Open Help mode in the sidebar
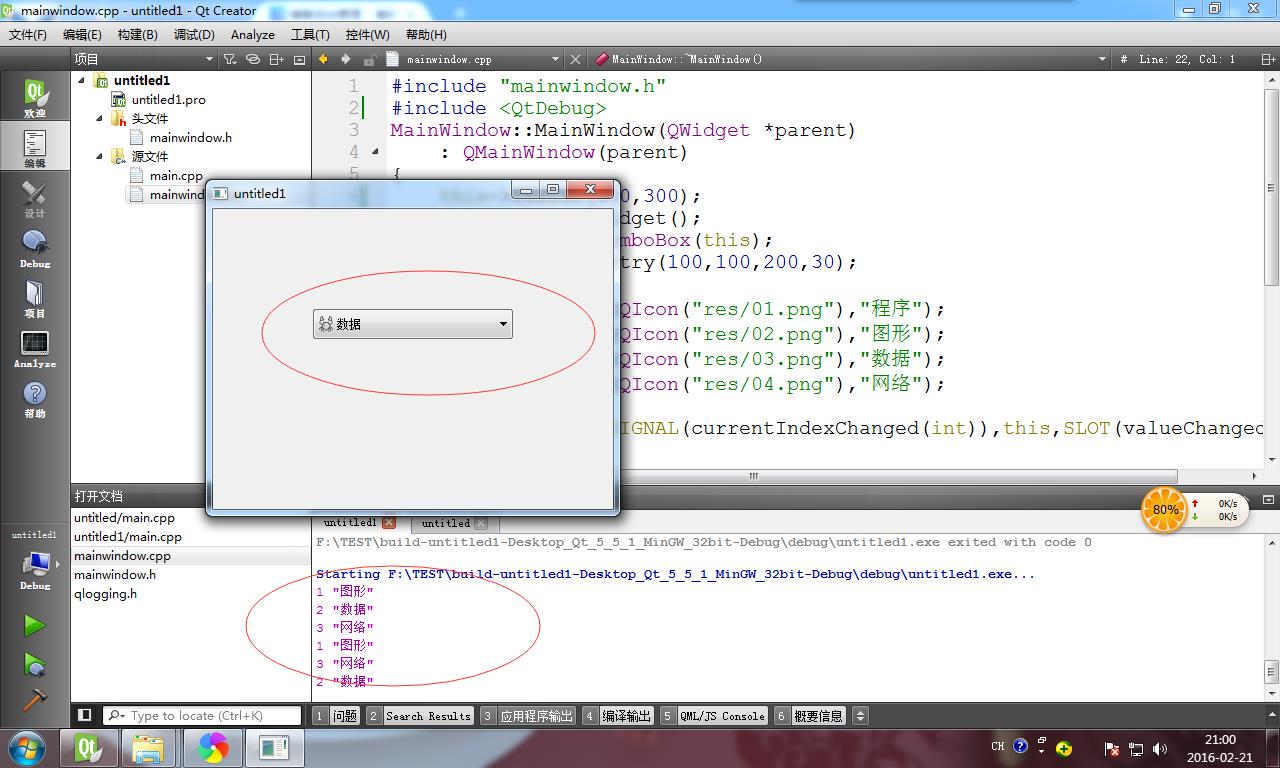 (35, 398)
